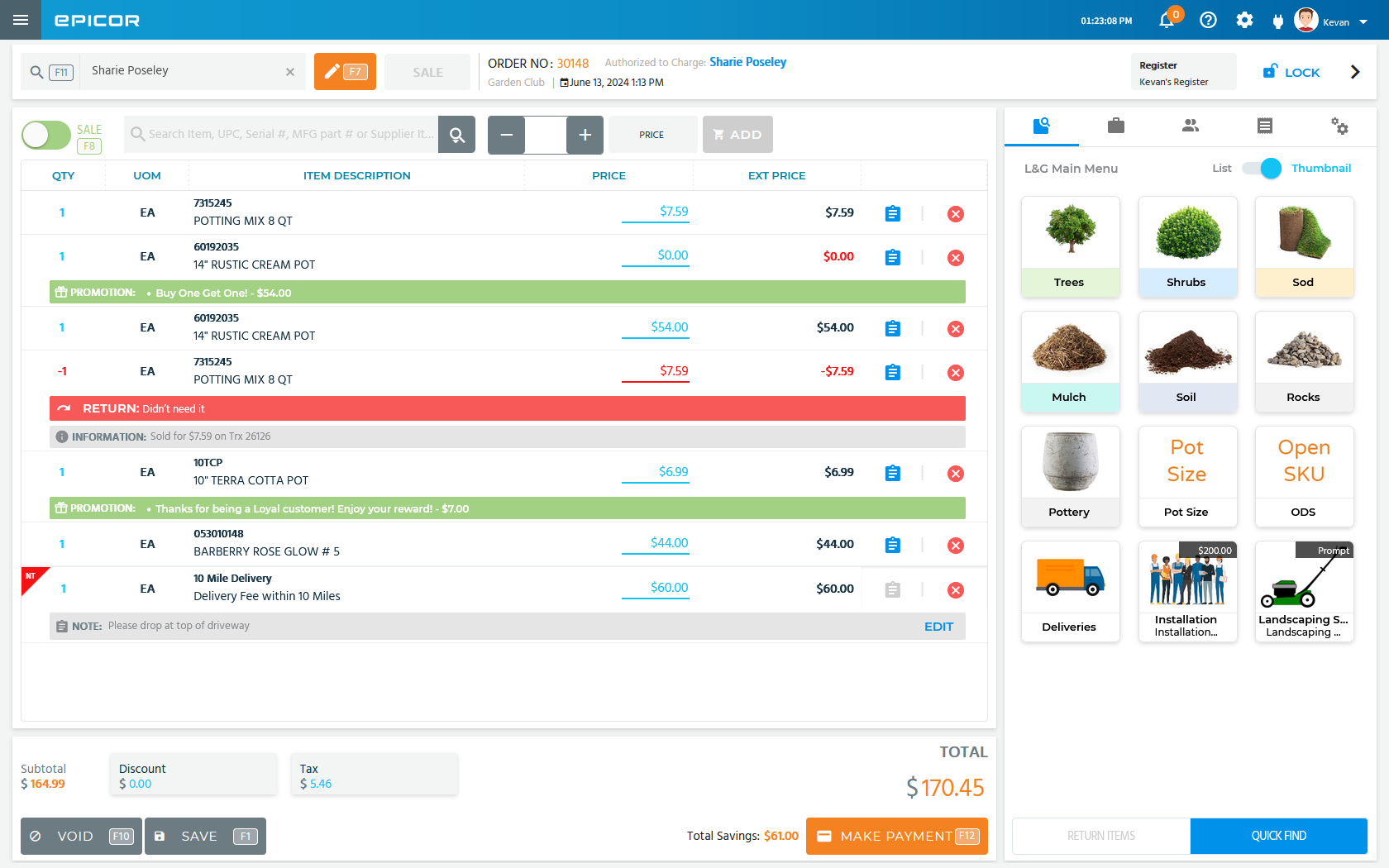Remove the Barberry Rose Glow line item
The height and width of the screenshot is (868, 1389).
click(955, 546)
